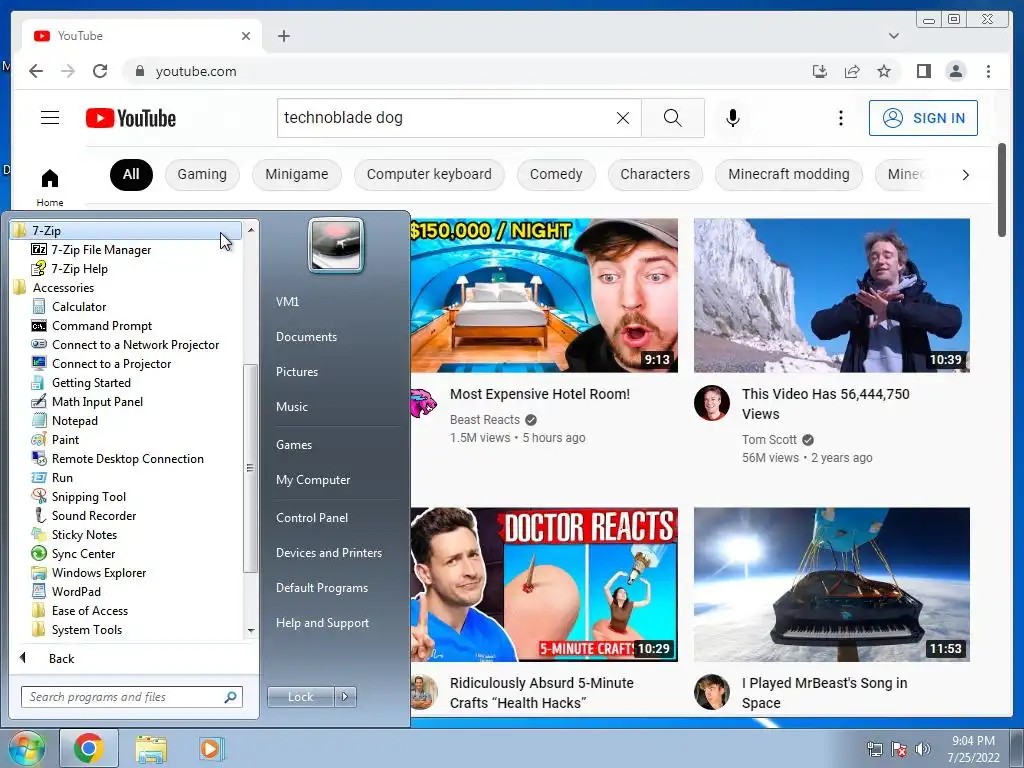Viewport: 1024px width, 768px height.
Task: Install YouTube app icon in address bar
Action: [x=820, y=71]
